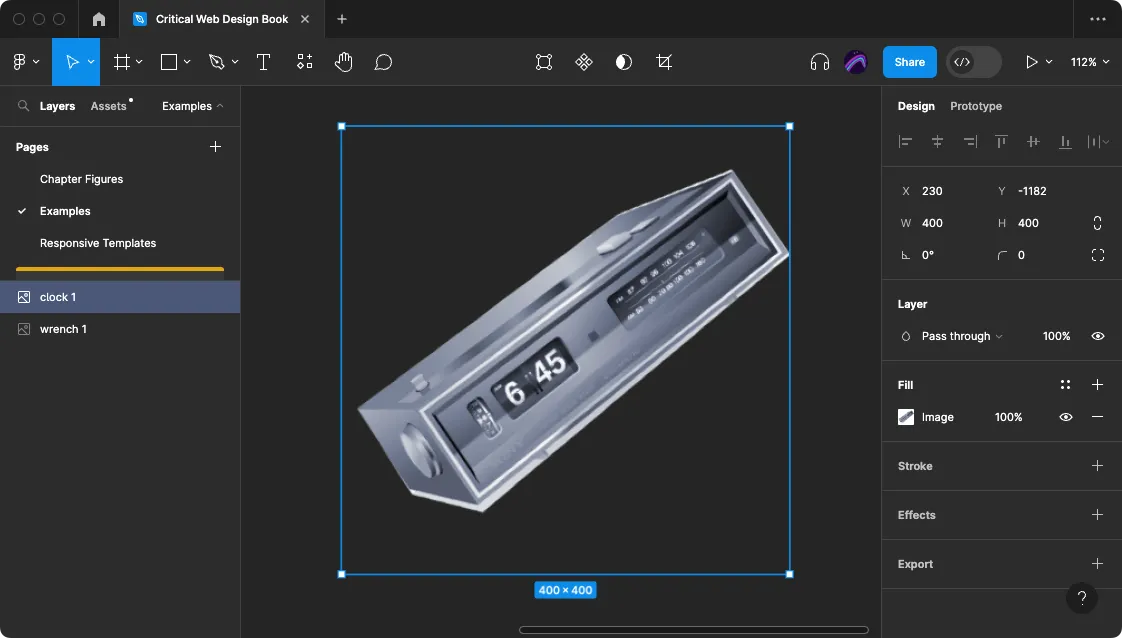This screenshot has width=1122, height=638.
Task: Click the Share button
Action: [x=909, y=61]
